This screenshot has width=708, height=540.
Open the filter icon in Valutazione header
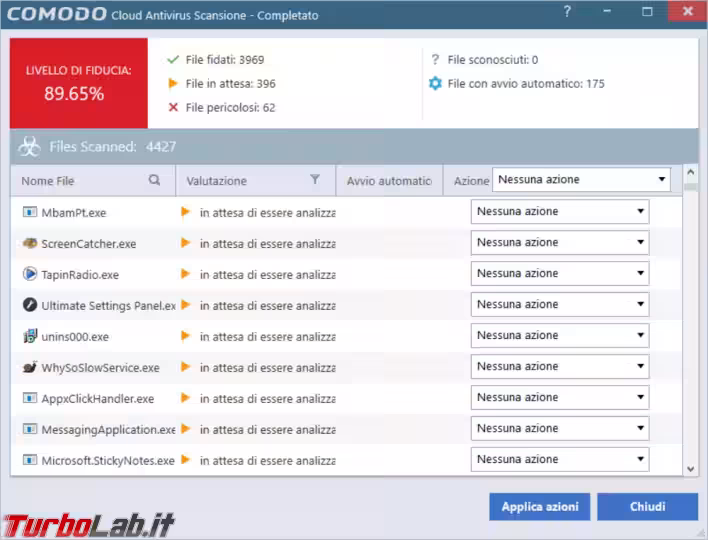point(315,180)
